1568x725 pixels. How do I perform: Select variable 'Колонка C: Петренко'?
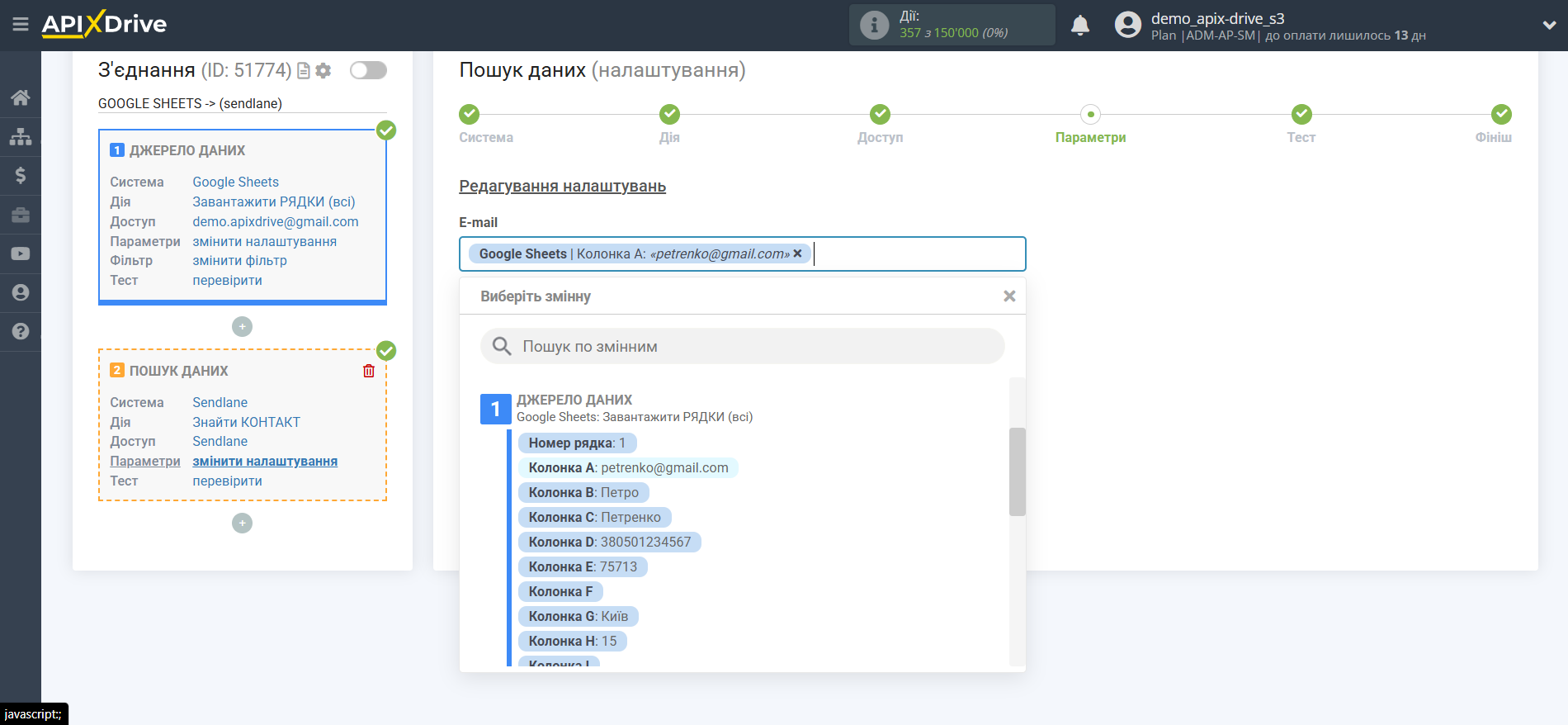pyautogui.click(x=594, y=518)
